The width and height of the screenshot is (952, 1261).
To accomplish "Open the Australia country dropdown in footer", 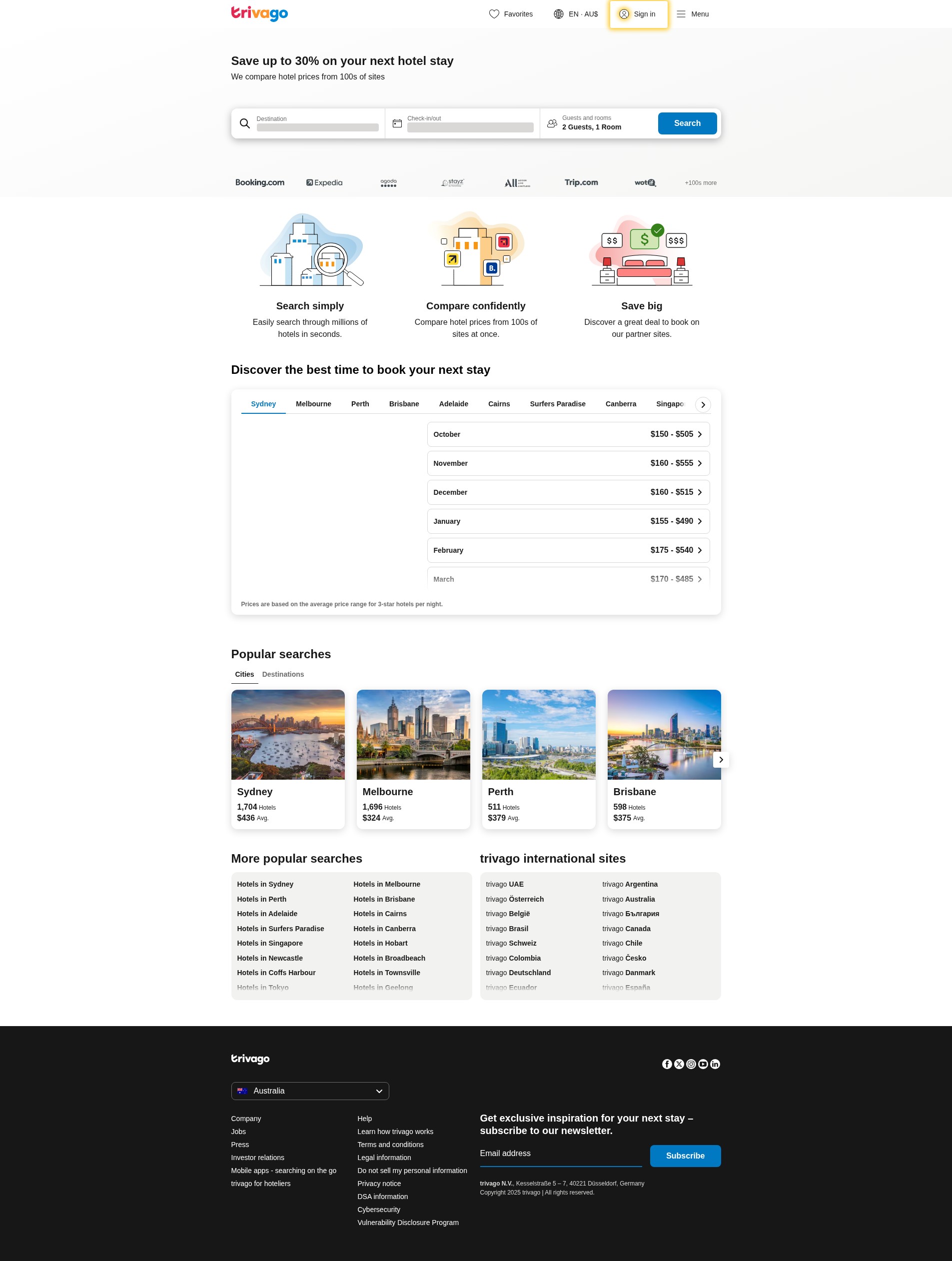I will 310,1091.
